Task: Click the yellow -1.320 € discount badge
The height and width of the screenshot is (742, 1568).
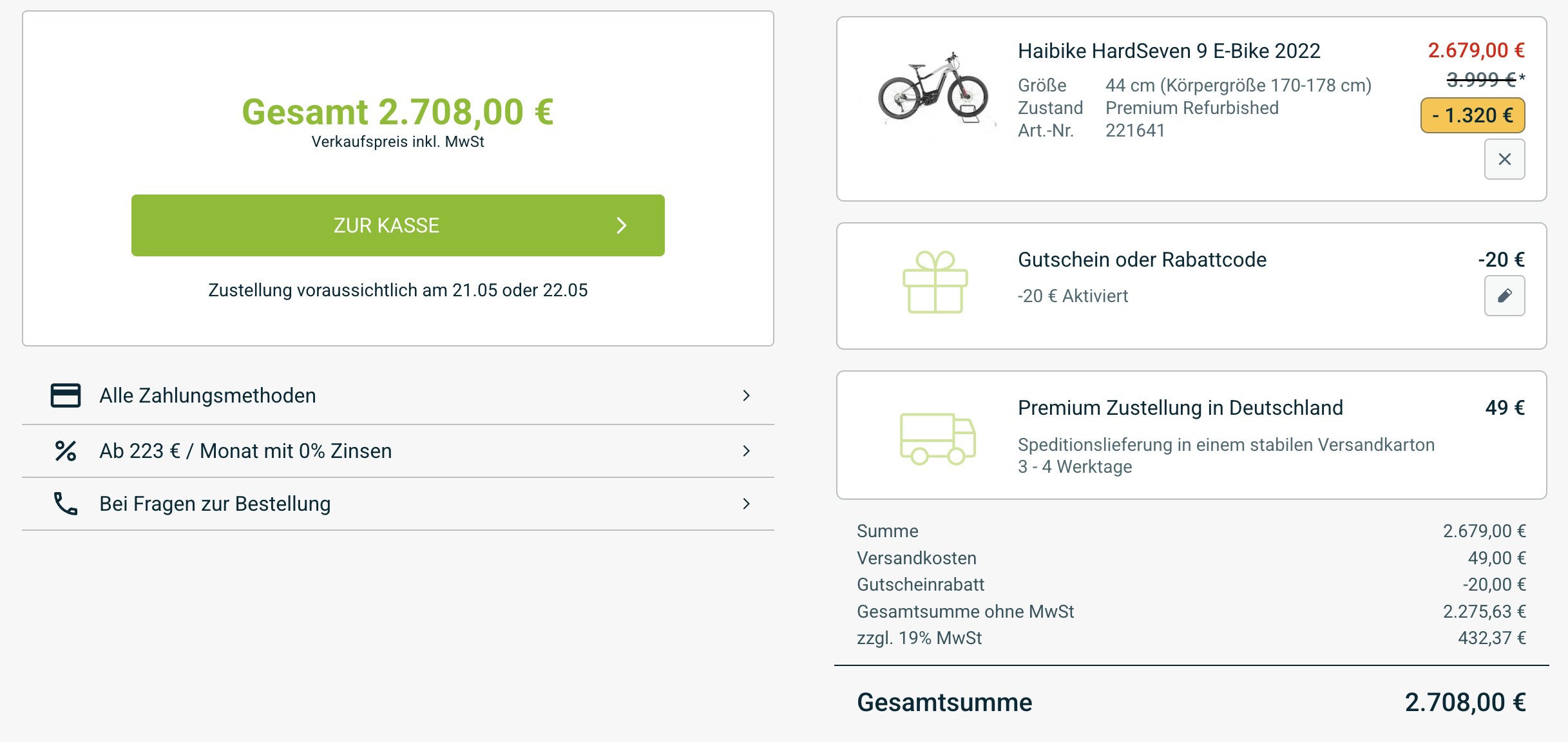Action: pos(1472,115)
